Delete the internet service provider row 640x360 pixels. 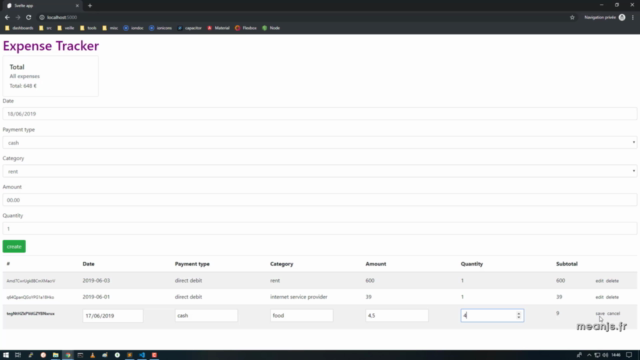[612, 297]
